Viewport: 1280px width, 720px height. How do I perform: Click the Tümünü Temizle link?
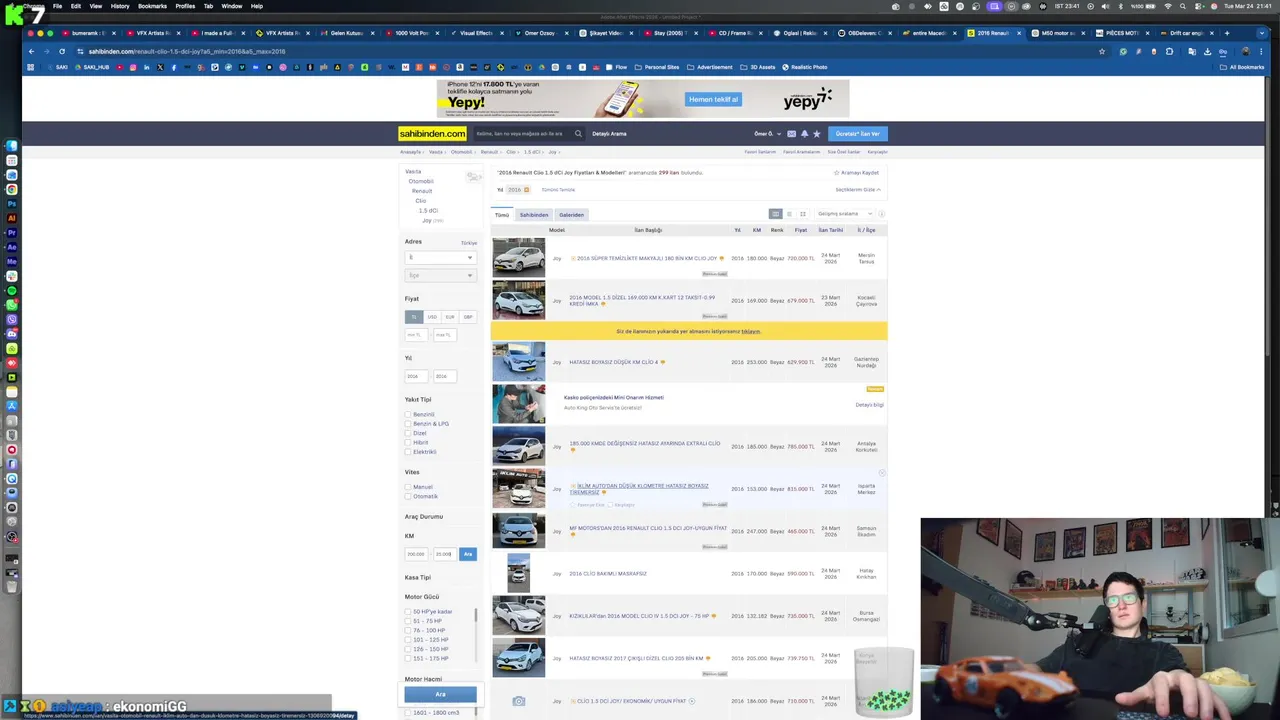pos(558,189)
